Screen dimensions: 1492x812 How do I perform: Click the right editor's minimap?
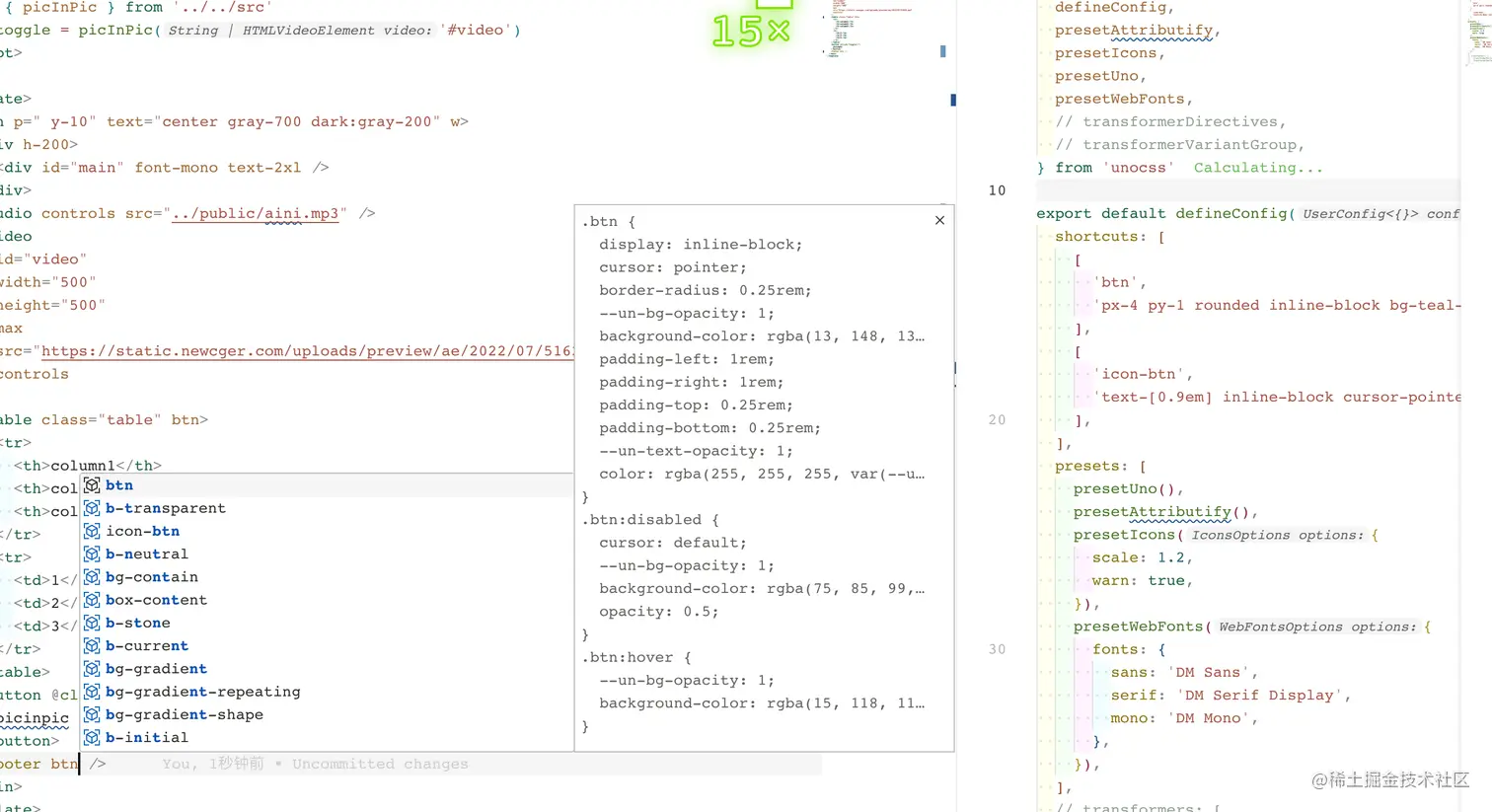click(1477, 35)
